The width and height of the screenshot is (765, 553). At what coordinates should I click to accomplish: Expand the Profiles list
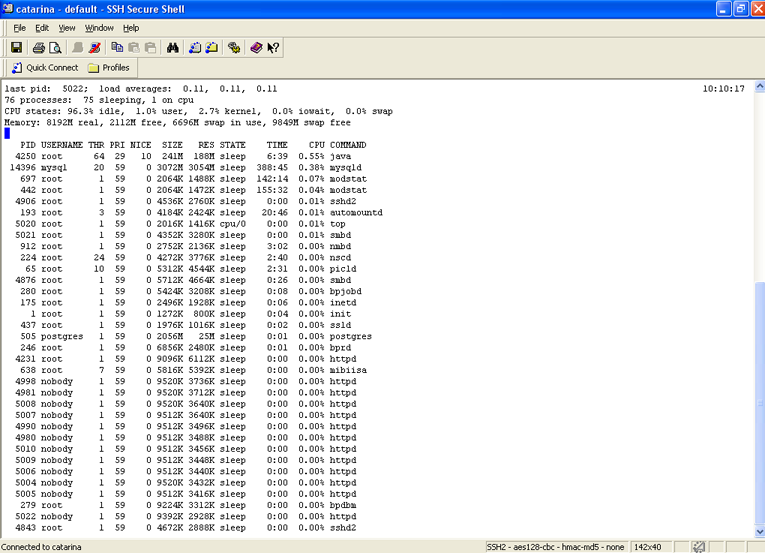(108, 68)
